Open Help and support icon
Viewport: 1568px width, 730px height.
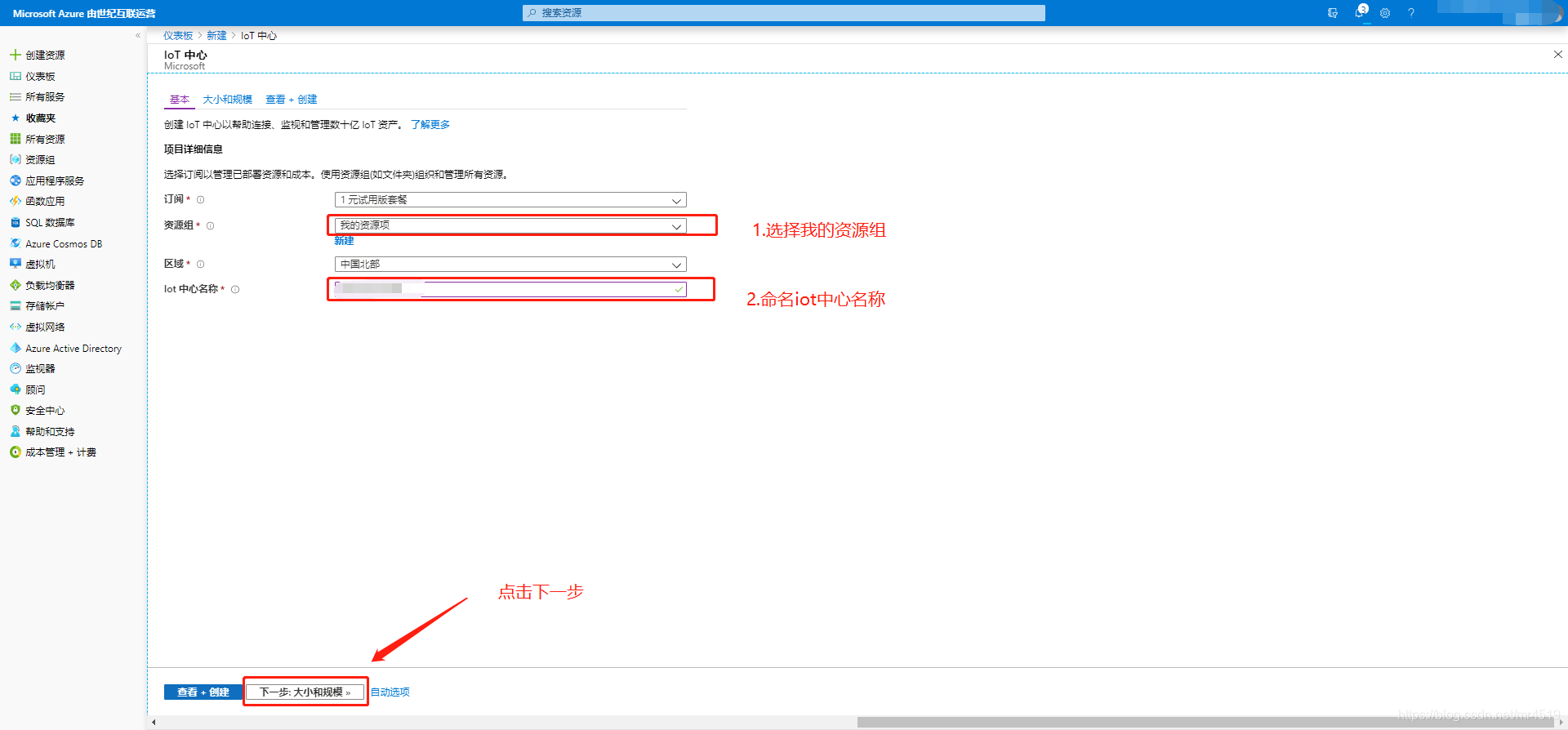coord(15,431)
